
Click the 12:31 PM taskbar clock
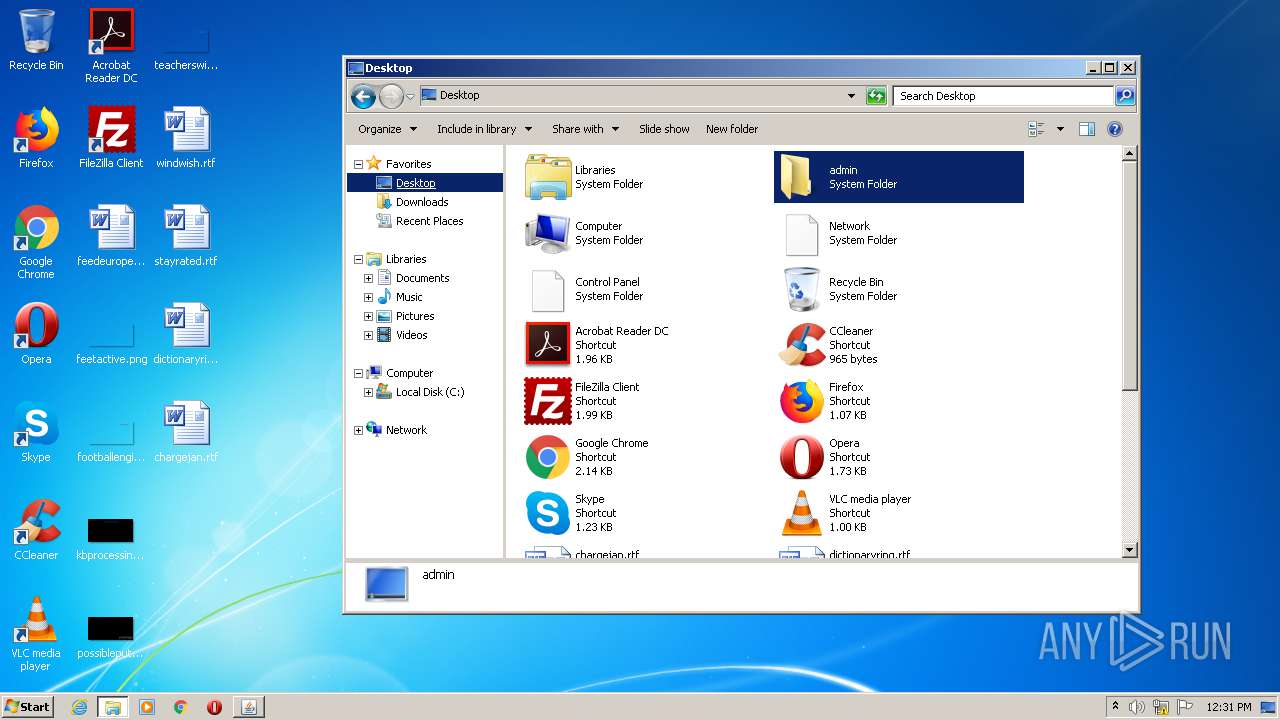click(x=1227, y=707)
